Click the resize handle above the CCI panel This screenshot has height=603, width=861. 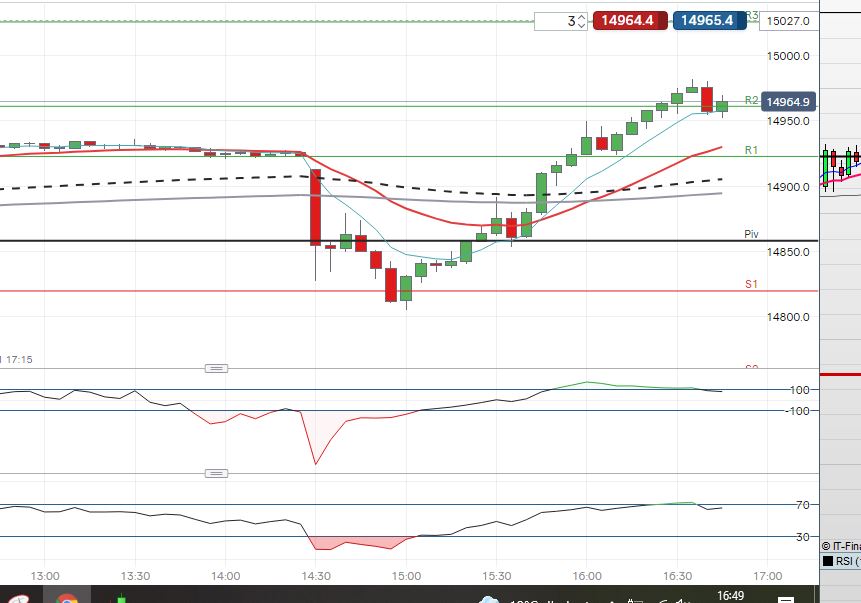[x=216, y=368]
